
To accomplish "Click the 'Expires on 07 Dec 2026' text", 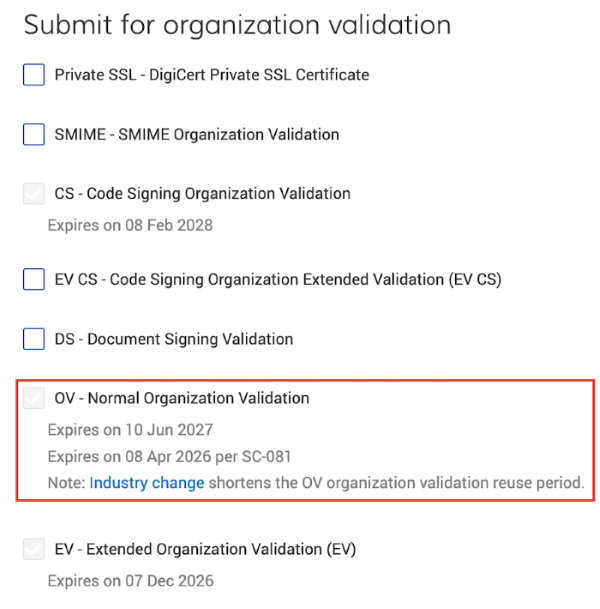I will tap(130, 581).
